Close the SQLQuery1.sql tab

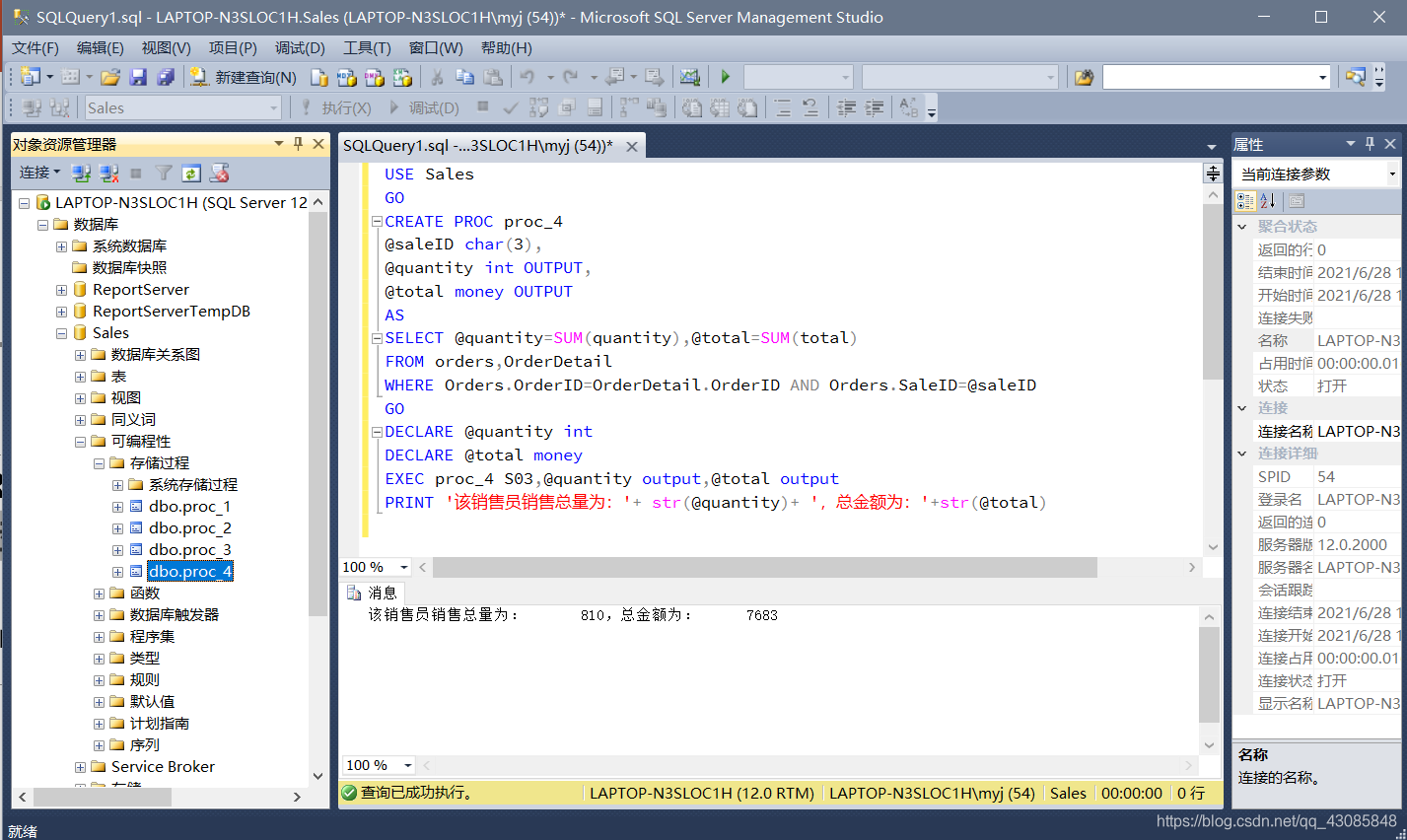(x=632, y=146)
